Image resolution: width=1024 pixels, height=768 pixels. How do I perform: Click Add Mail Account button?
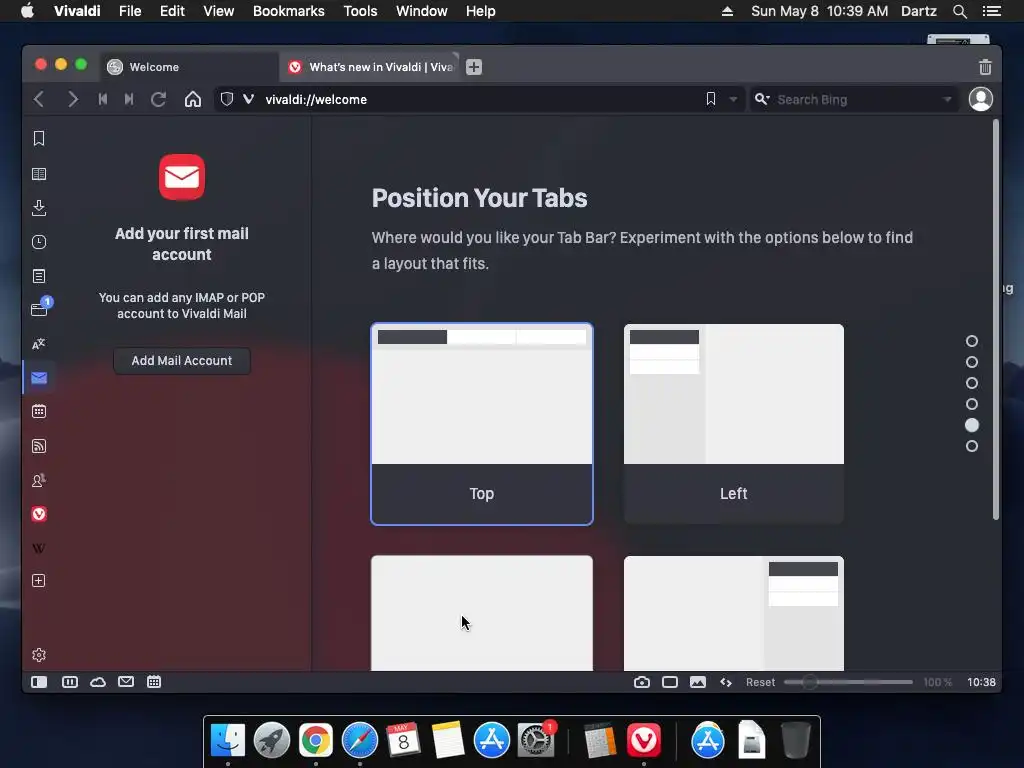(182, 360)
